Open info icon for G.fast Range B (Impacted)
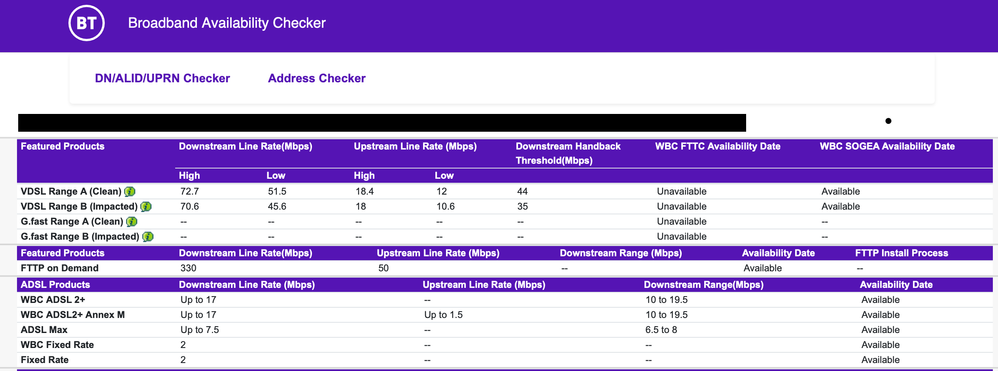This screenshot has width=998, height=371. (x=147, y=237)
